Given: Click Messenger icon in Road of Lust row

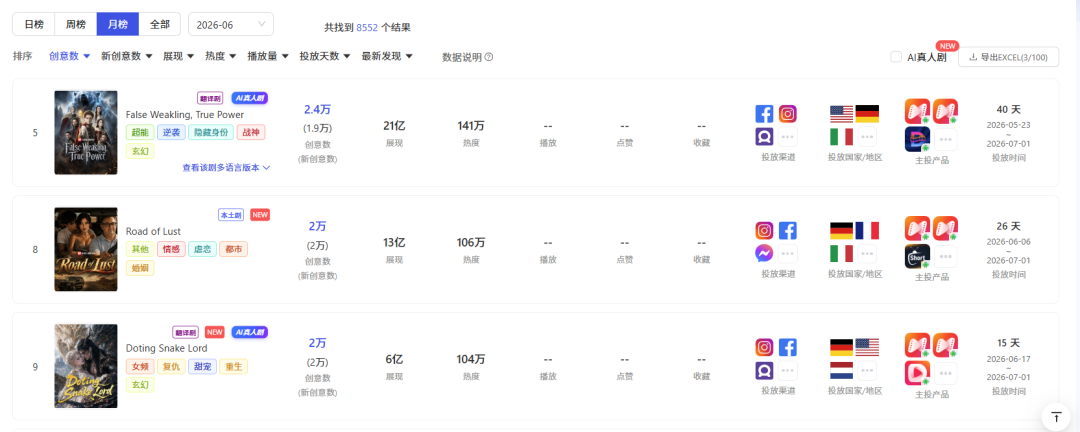Looking at the screenshot, I should [x=765, y=254].
